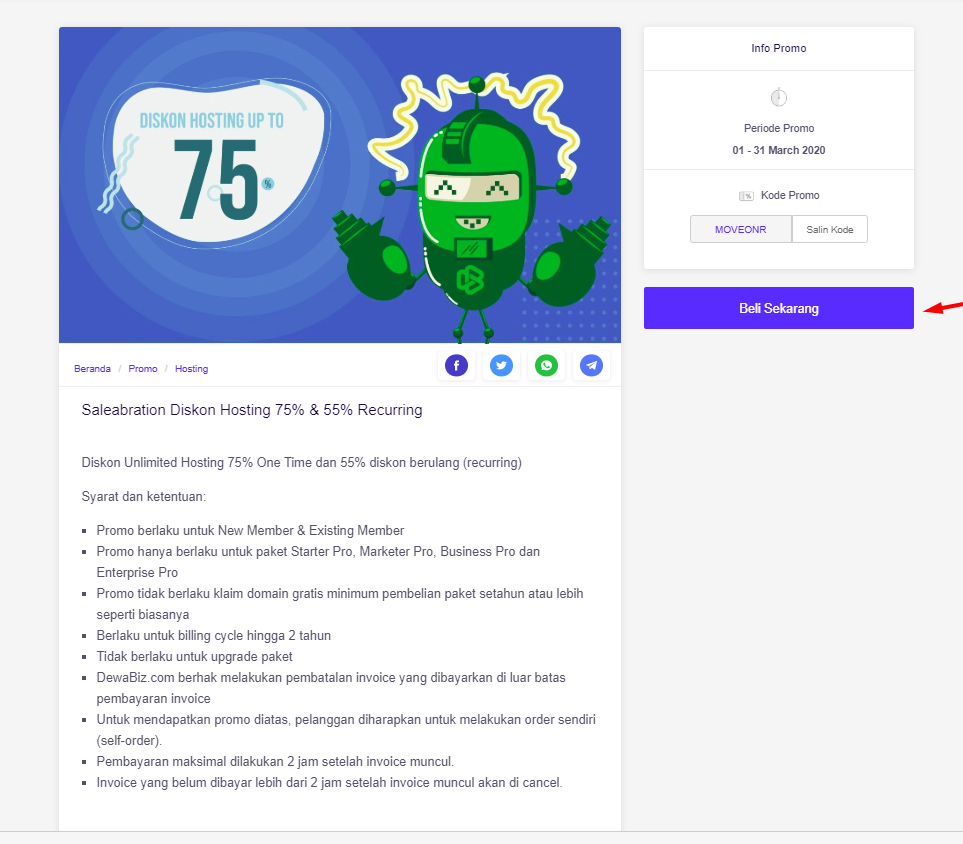Share promo on Facebook icon

pos(456,366)
